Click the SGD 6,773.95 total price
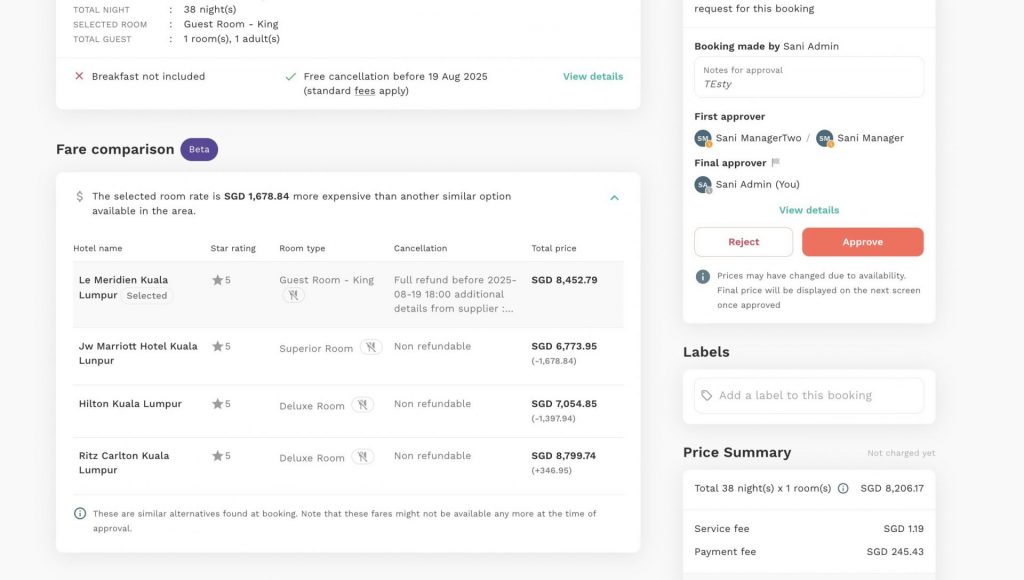 pyautogui.click(x=564, y=346)
